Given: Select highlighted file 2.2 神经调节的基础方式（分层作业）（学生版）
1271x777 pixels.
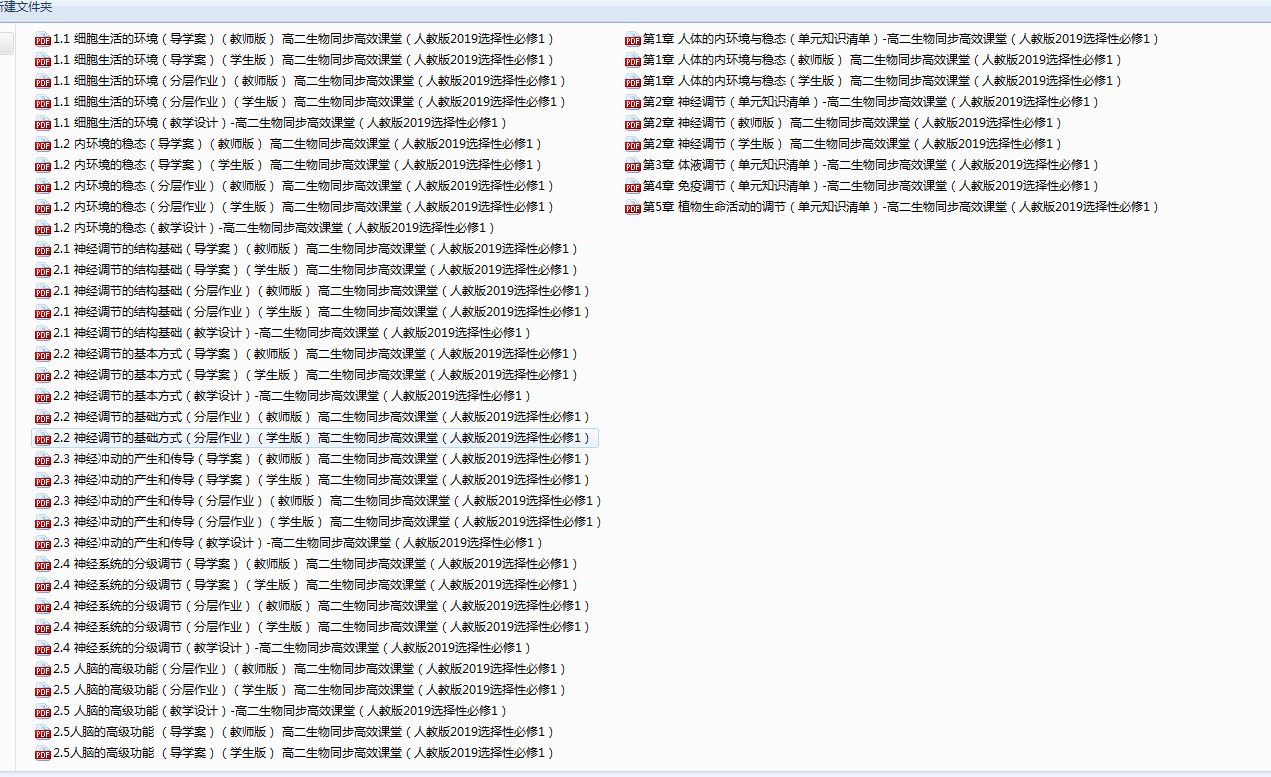Looking at the screenshot, I should [x=315, y=438].
